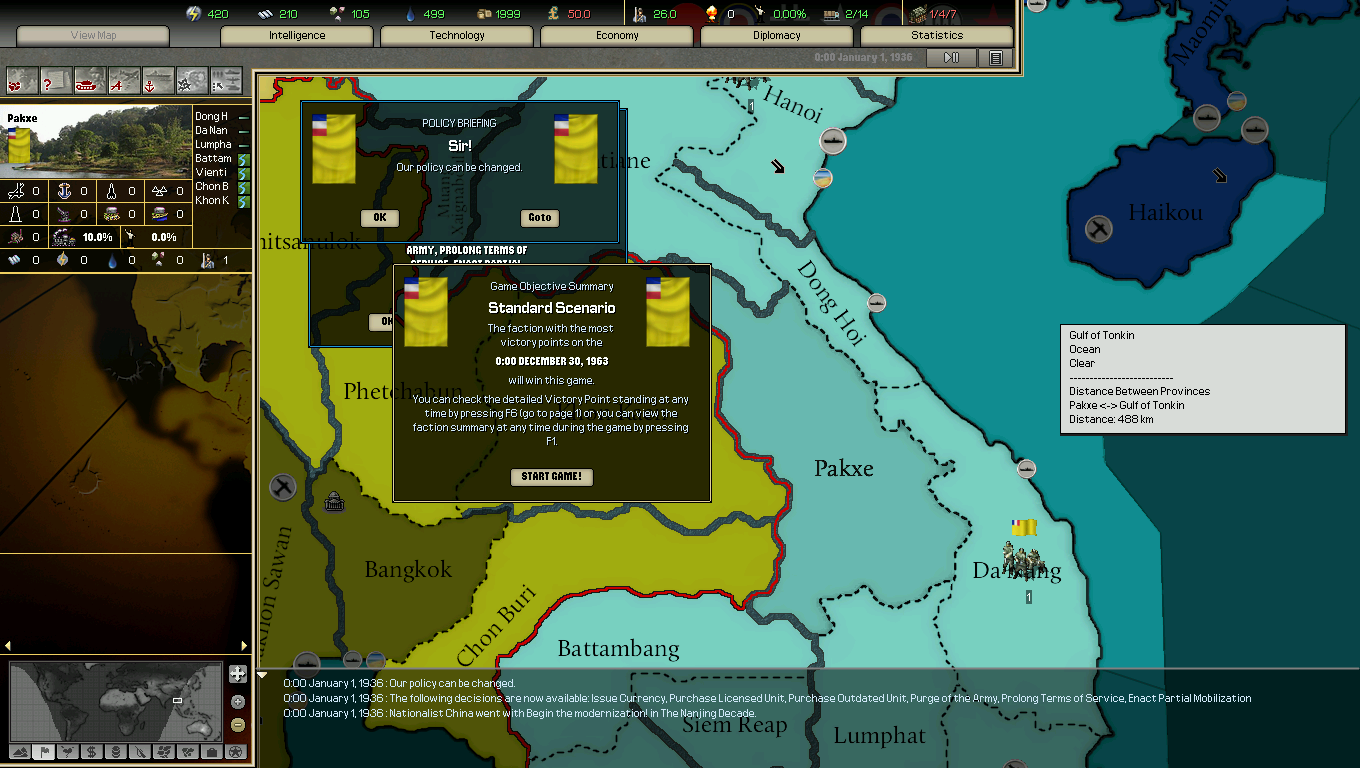Open the Economy tab
This screenshot has height=768, width=1360.
pyautogui.click(x=617, y=35)
